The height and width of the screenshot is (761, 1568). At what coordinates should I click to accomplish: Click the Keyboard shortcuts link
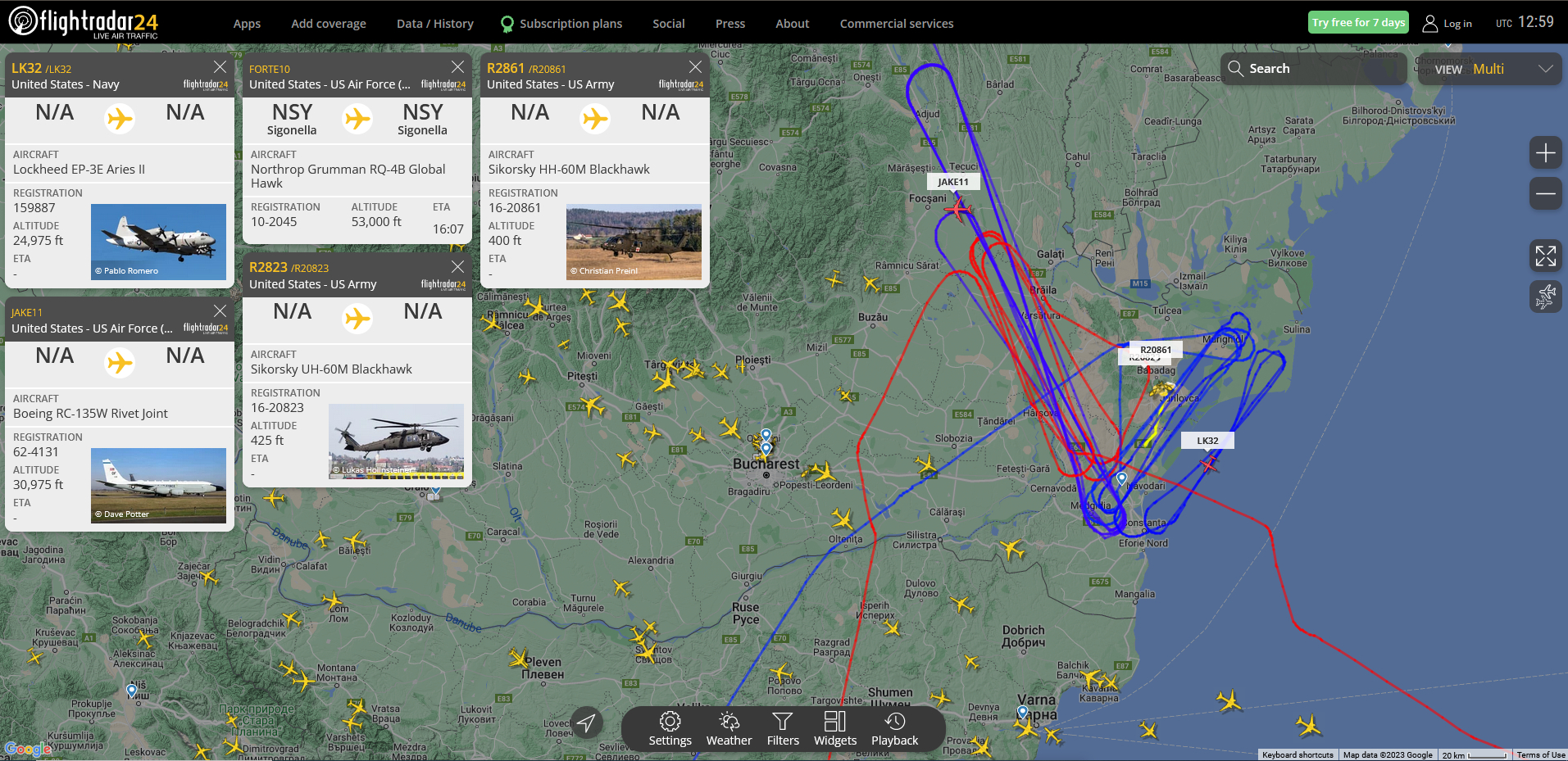click(x=1298, y=754)
